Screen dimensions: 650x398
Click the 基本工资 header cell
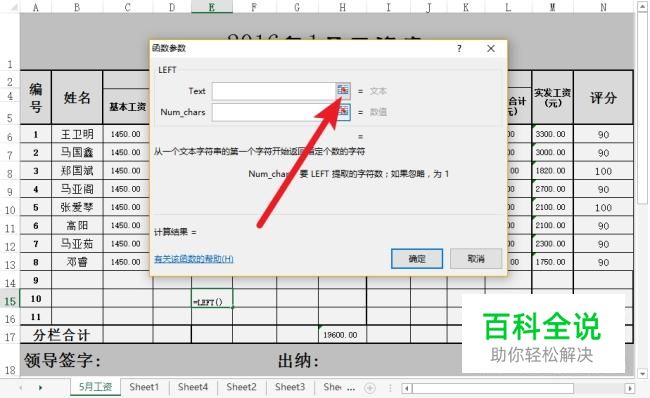pyautogui.click(x=128, y=107)
